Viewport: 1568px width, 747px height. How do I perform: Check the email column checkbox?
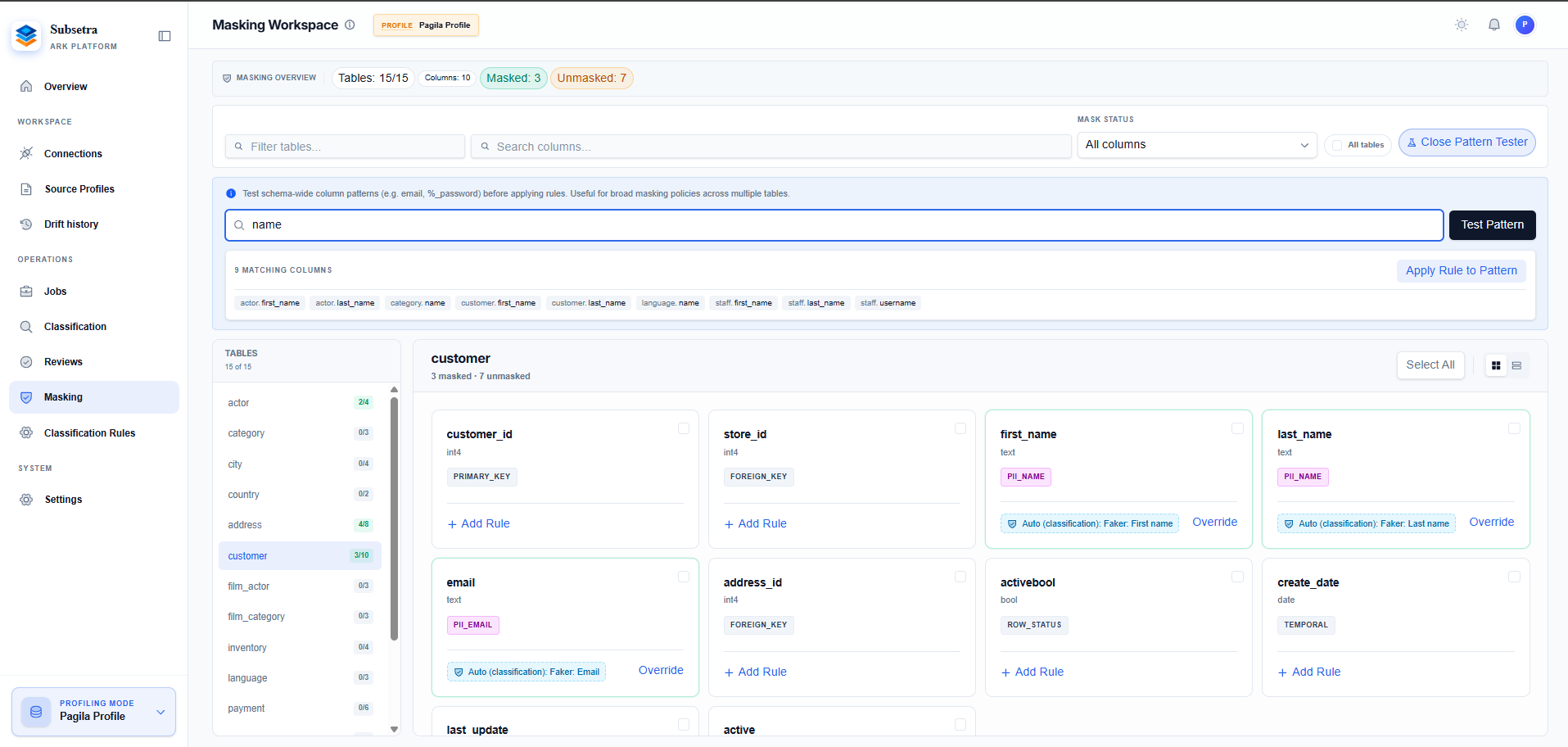(x=684, y=577)
